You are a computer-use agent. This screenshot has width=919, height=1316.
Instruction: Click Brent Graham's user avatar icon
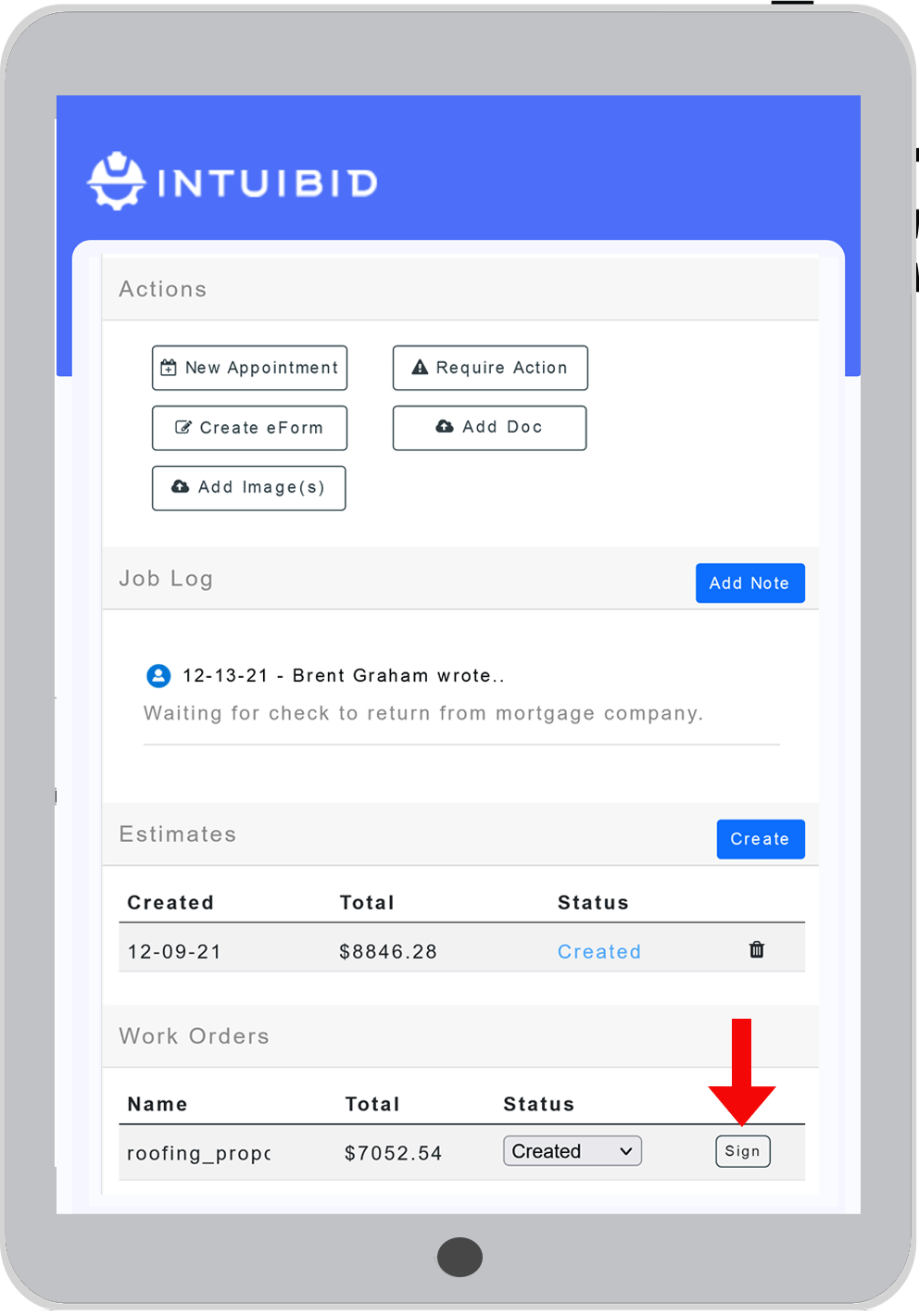158,676
